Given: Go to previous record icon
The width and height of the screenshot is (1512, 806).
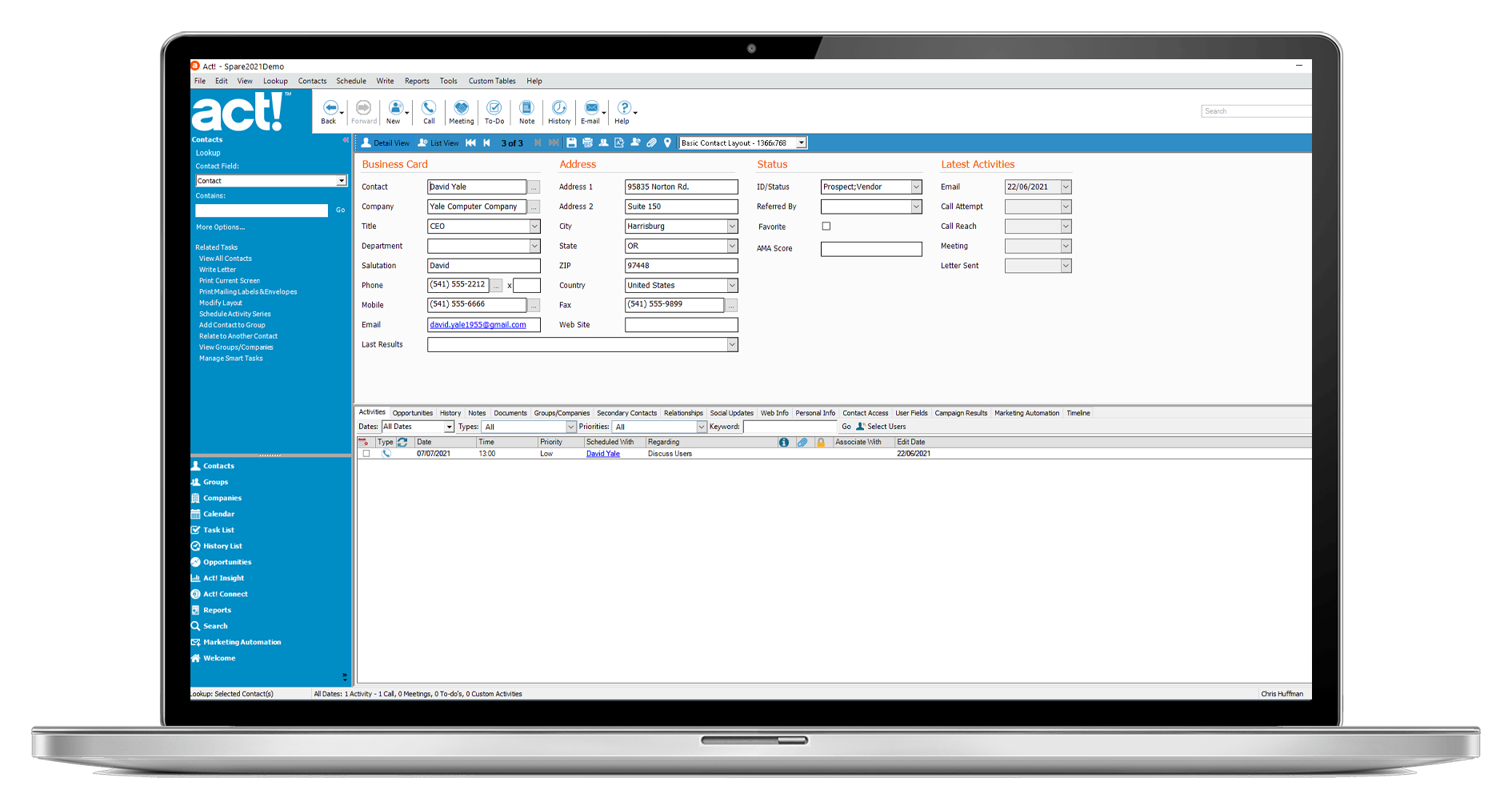Looking at the screenshot, I should pos(486,143).
